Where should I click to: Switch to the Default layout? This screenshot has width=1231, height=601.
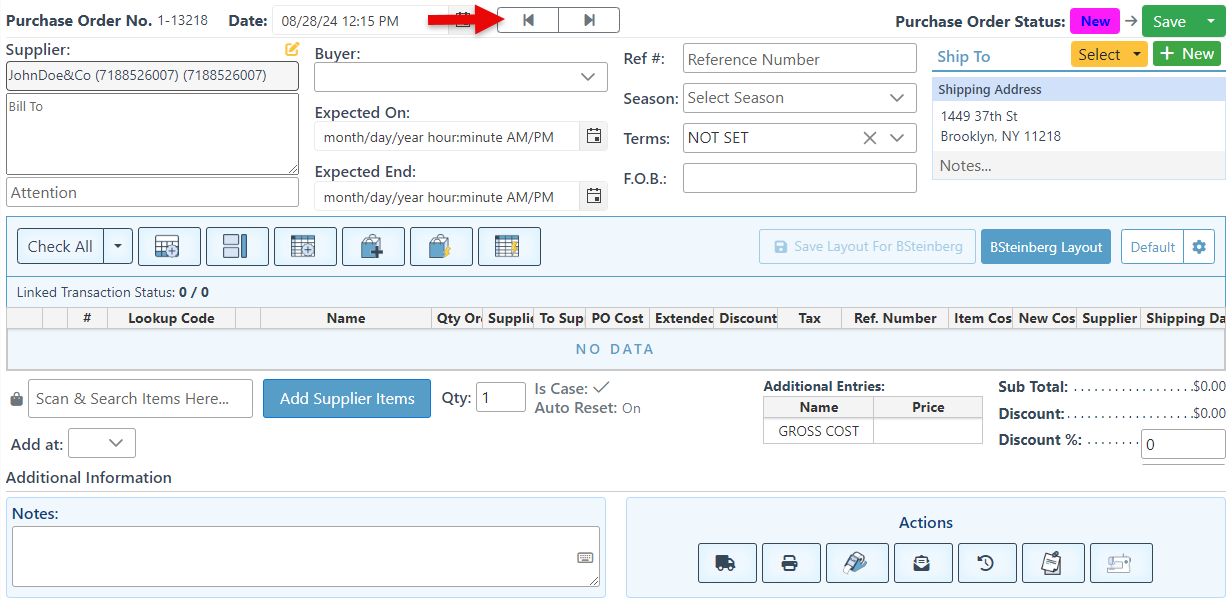[1152, 247]
